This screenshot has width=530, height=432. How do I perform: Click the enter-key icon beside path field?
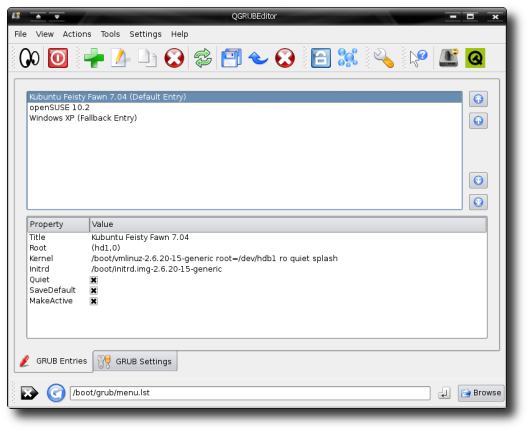point(444,393)
